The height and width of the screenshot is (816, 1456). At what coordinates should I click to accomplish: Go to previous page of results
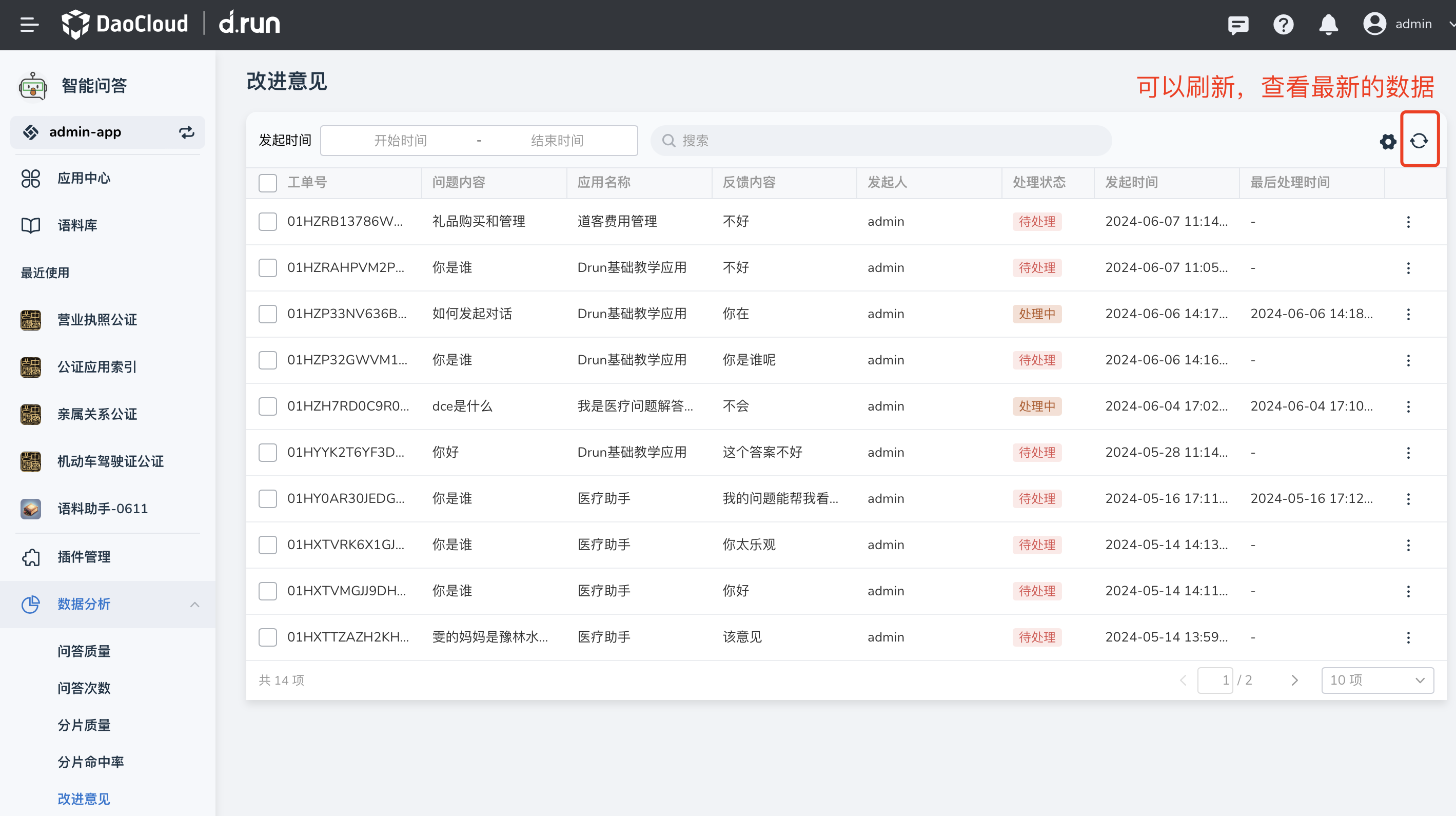click(x=1184, y=681)
